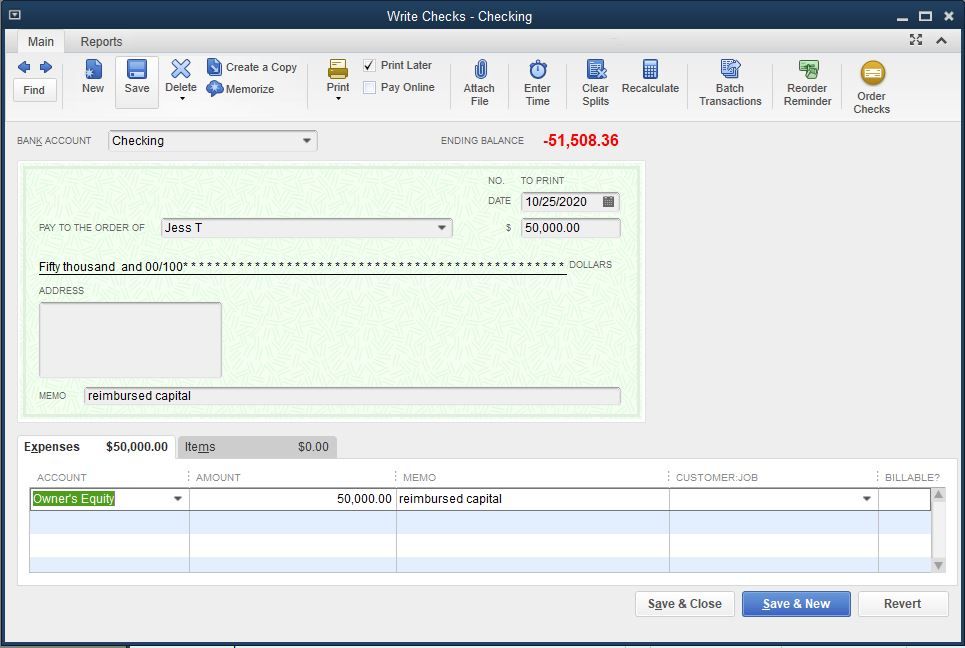Create a New check

[93, 76]
